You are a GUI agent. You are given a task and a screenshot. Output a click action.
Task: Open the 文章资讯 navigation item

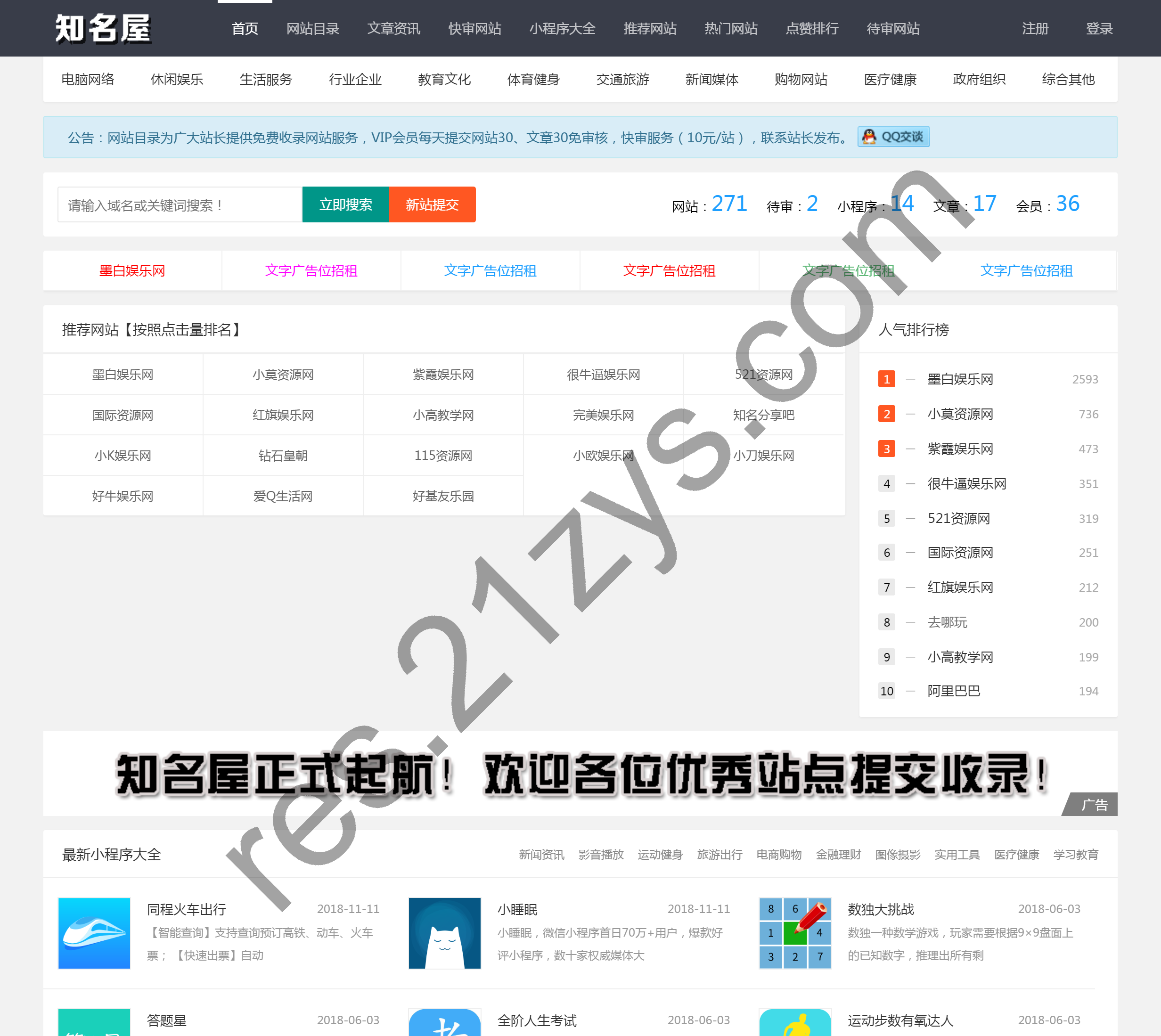click(393, 28)
